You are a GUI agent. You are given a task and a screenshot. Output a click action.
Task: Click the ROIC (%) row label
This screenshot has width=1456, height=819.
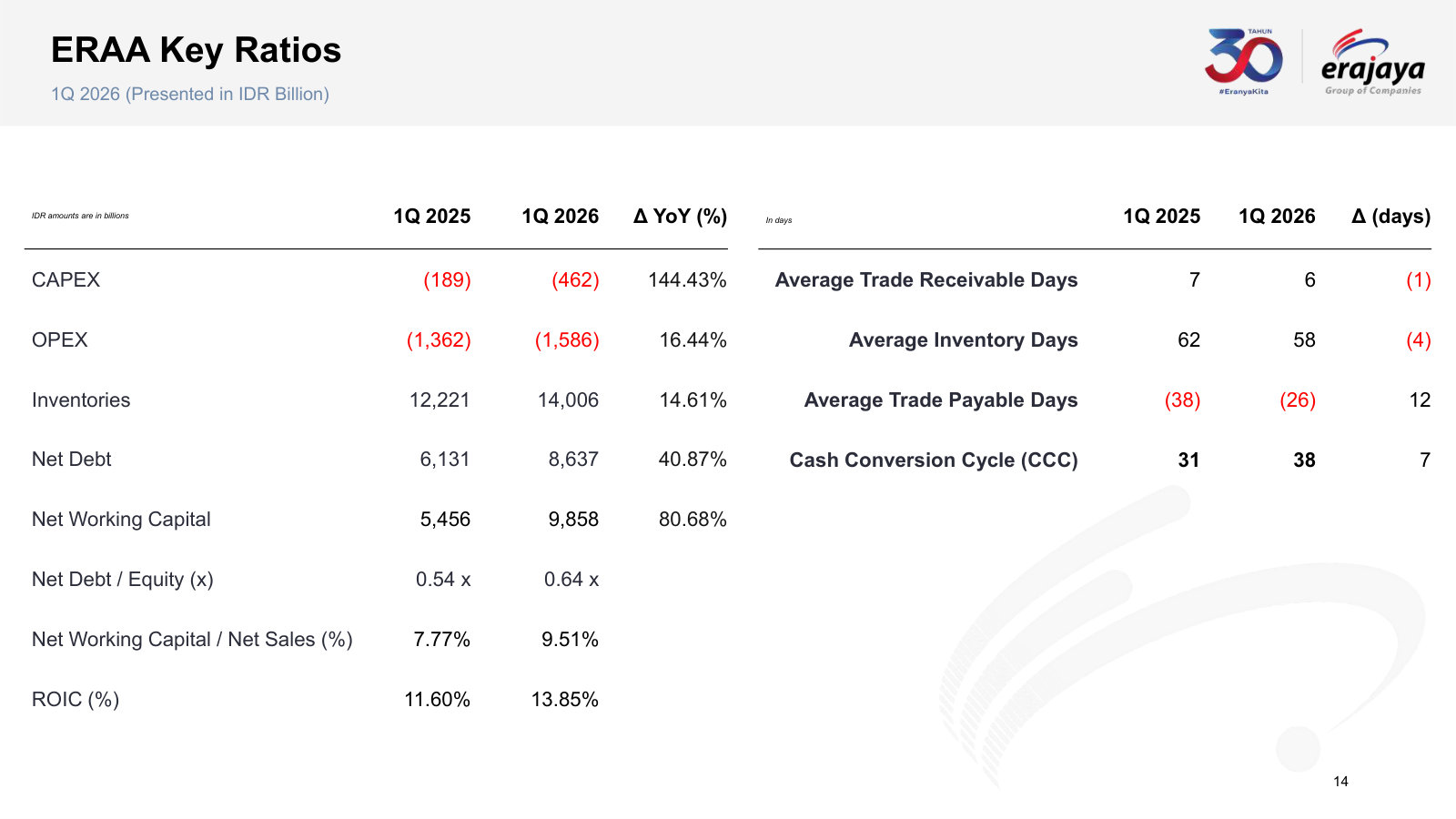point(76,700)
